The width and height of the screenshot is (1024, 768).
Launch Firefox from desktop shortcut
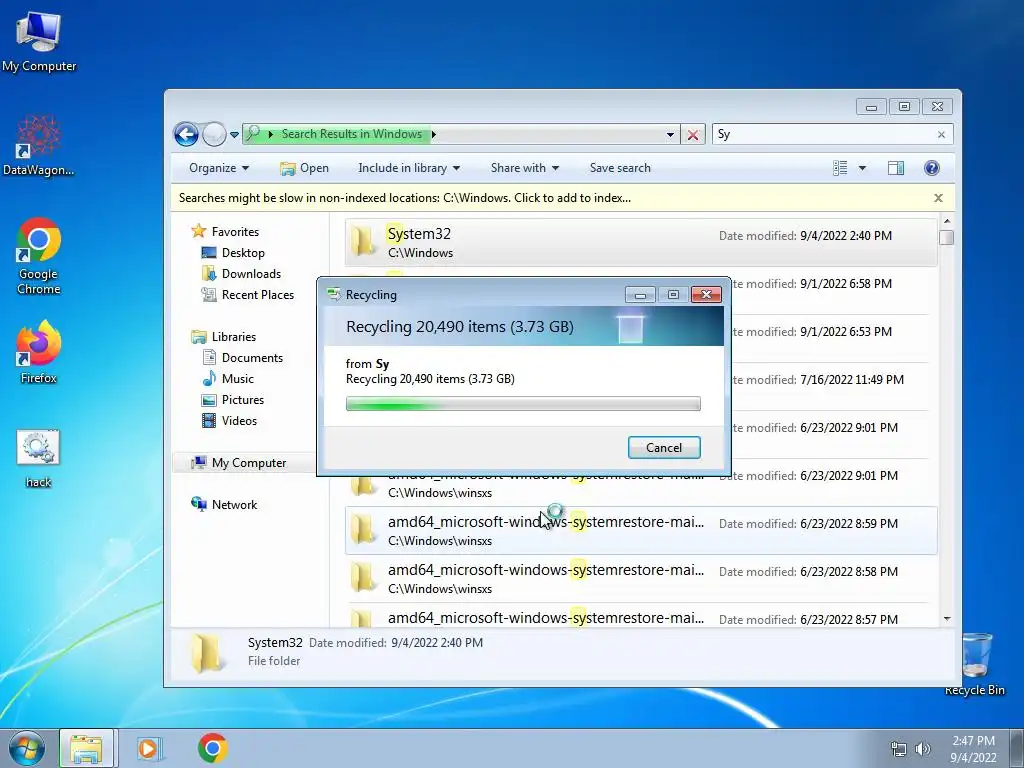pos(39,352)
